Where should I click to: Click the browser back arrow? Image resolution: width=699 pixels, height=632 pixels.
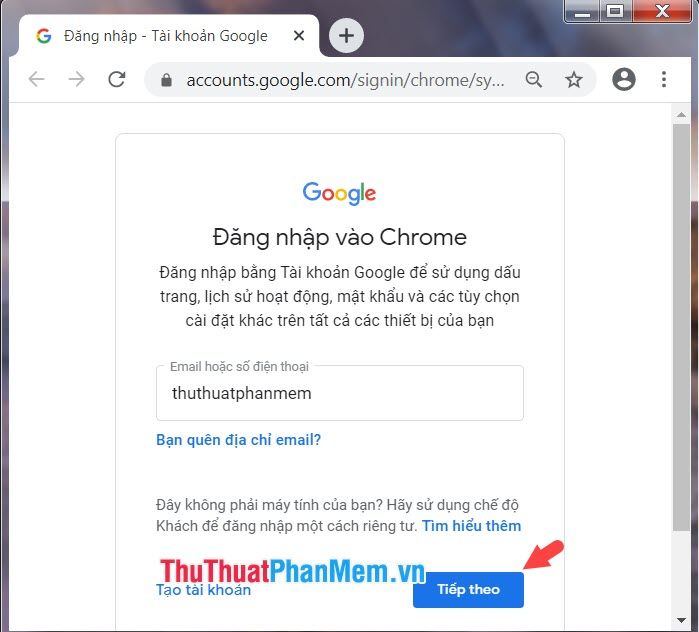click(36, 79)
